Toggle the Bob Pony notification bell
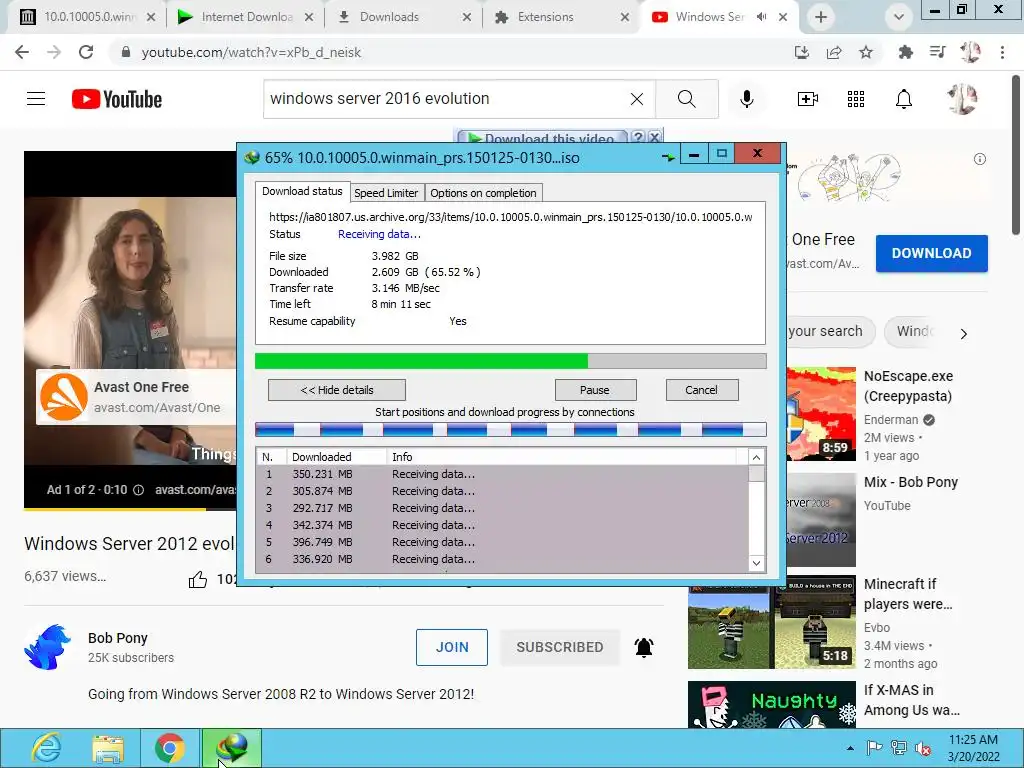This screenshot has width=1024, height=768. pos(644,647)
